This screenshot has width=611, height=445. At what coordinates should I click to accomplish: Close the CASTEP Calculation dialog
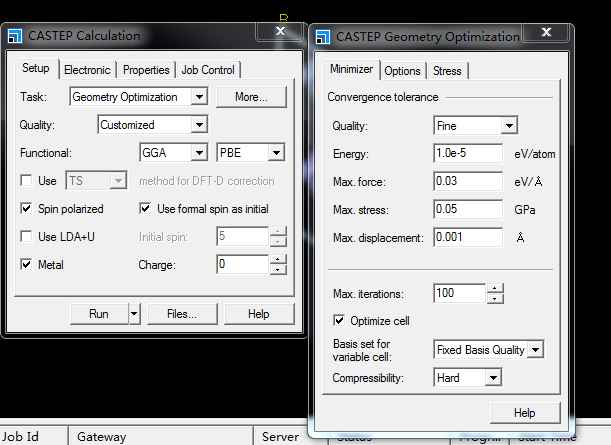pos(280,31)
